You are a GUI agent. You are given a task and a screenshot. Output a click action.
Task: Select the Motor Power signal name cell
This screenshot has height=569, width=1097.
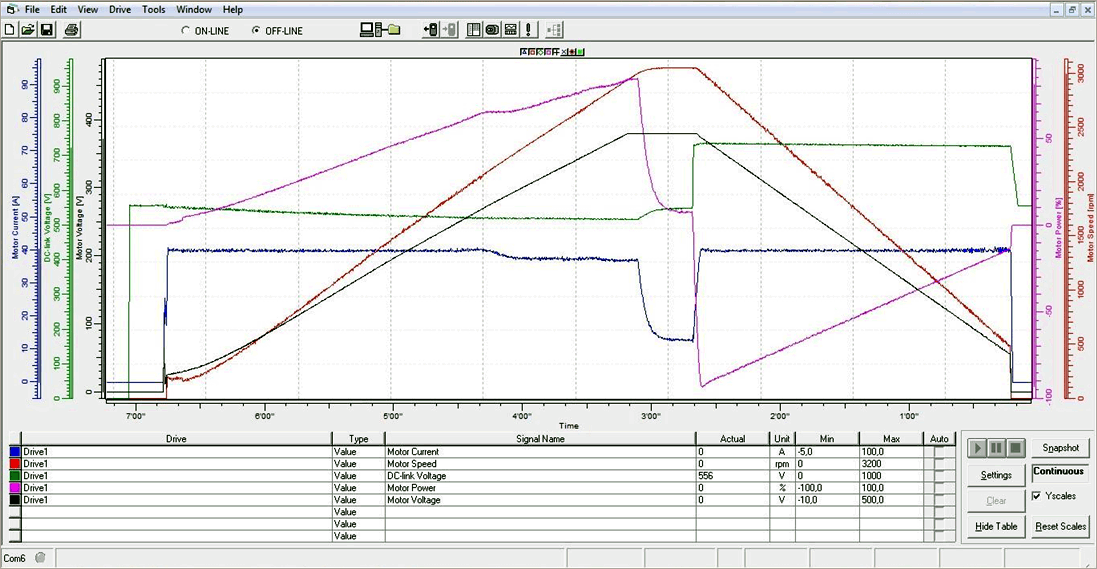(540, 488)
